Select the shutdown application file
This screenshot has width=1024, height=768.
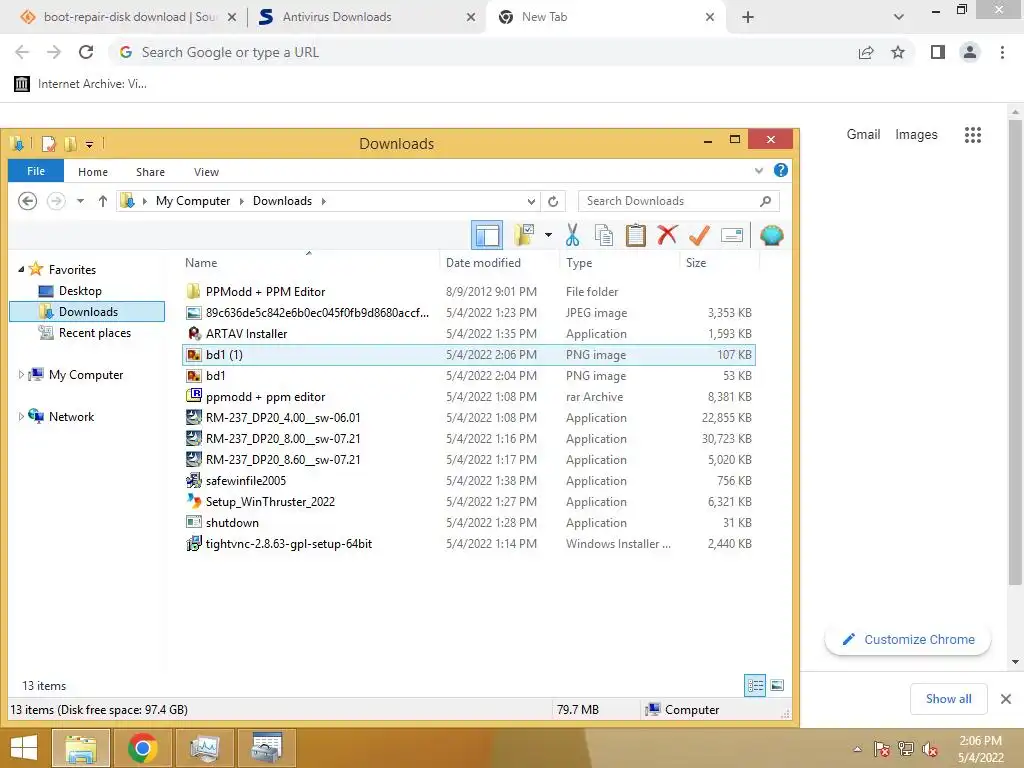pyautogui.click(x=468, y=522)
